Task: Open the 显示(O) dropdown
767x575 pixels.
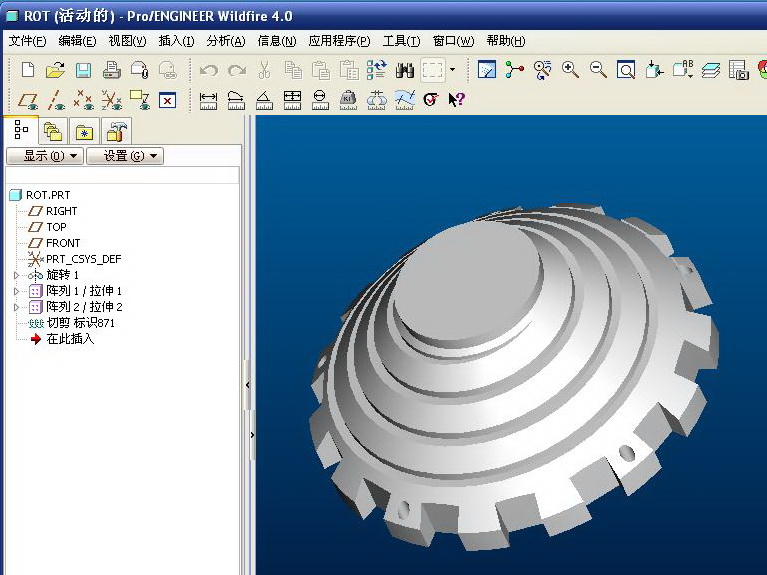Action: coord(45,156)
